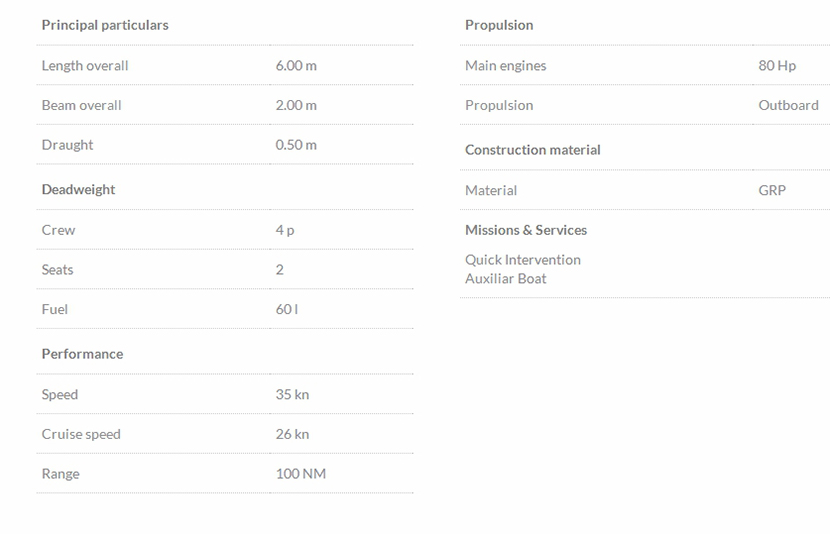
Task: Select the 35 kn speed value
Action: tap(292, 395)
